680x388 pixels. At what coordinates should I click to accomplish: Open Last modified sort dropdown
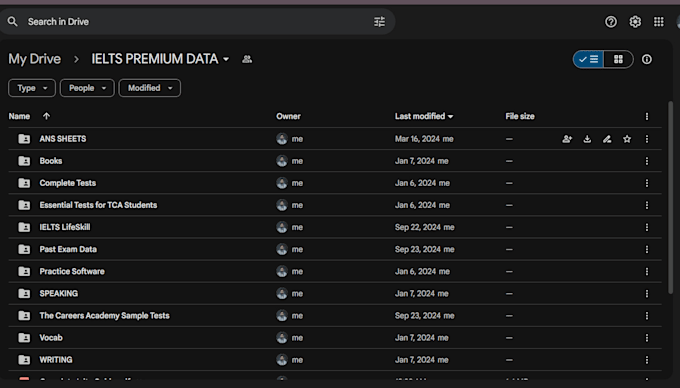click(451, 116)
